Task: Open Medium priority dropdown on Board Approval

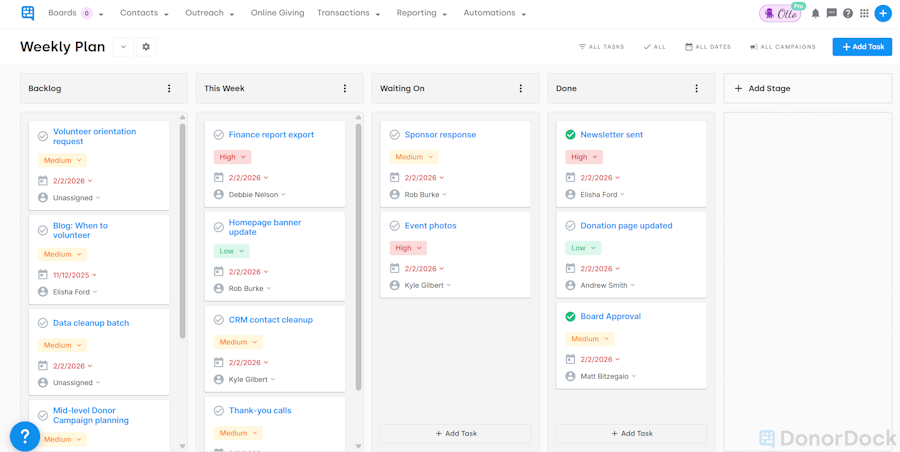Action: (x=590, y=339)
